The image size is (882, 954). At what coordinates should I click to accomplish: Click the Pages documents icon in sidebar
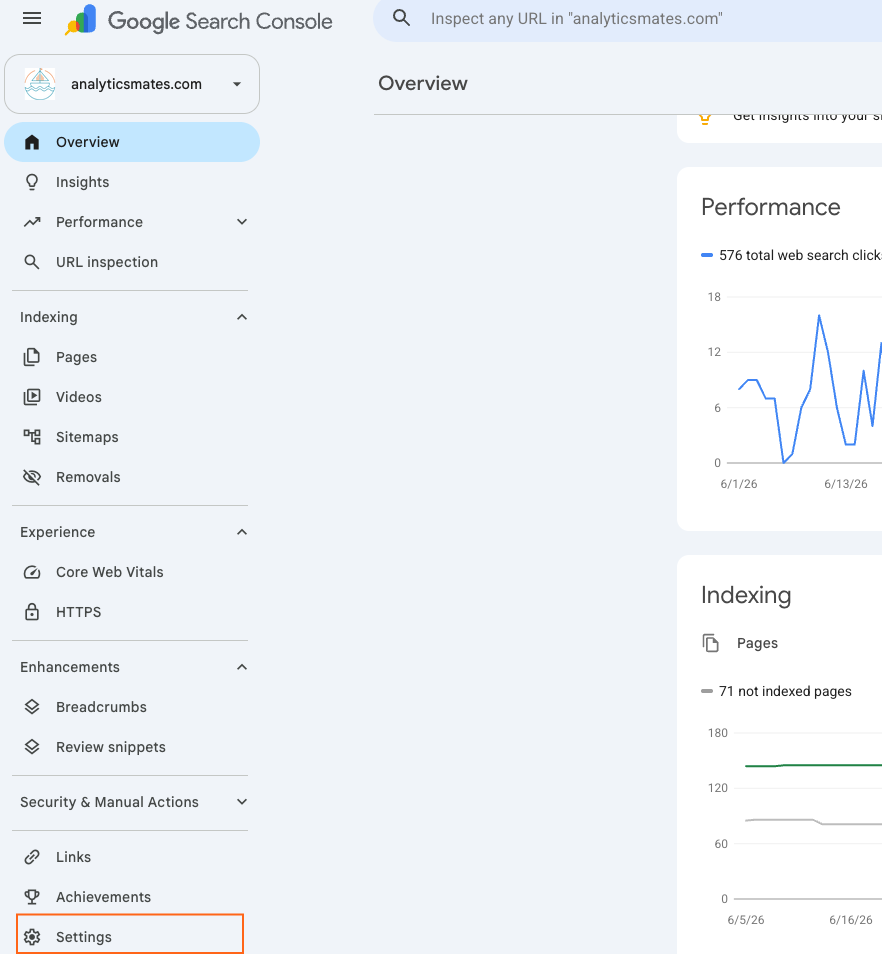pos(32,357)
